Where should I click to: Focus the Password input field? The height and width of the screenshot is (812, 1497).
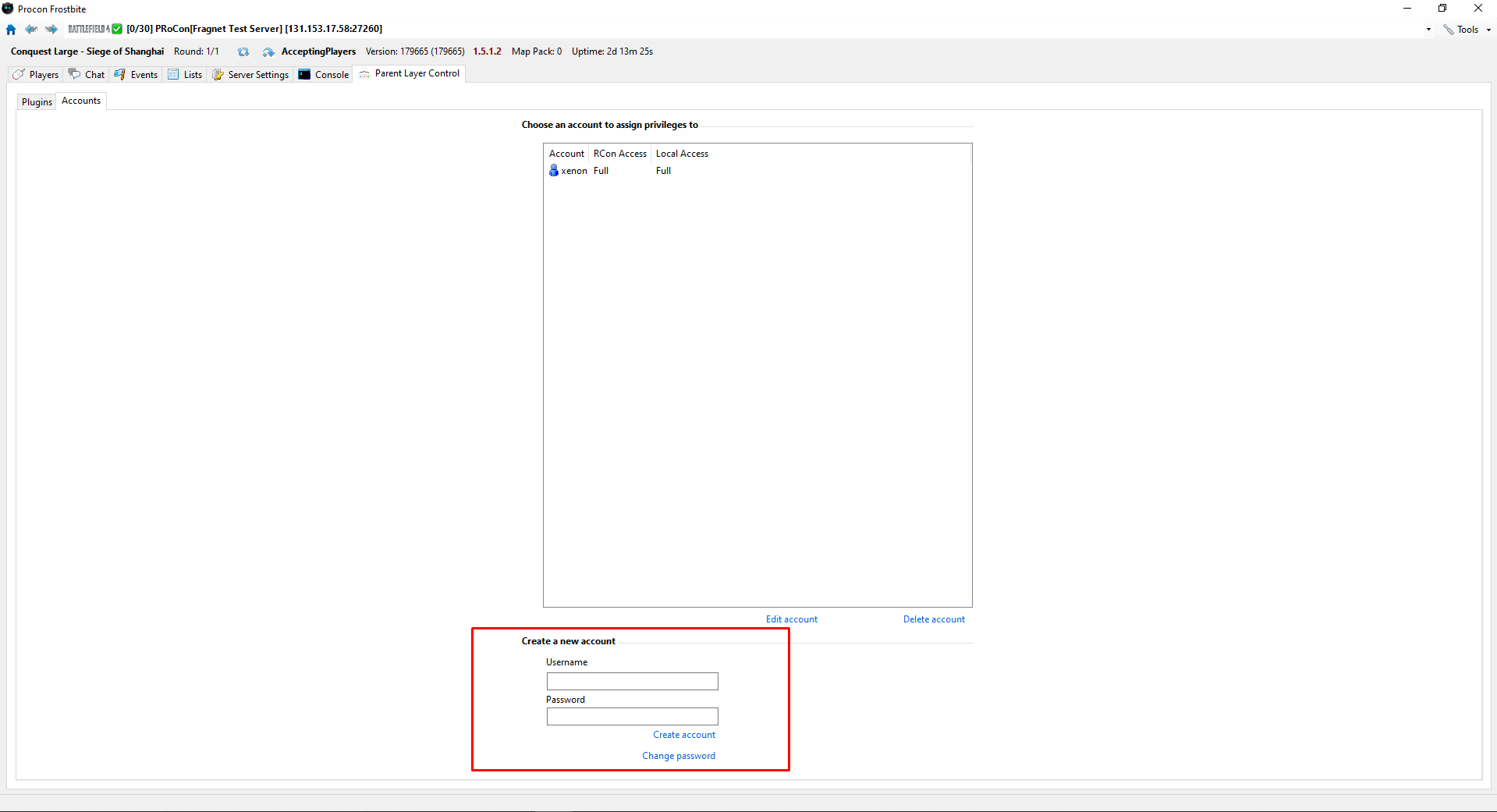tap(632, 716)
